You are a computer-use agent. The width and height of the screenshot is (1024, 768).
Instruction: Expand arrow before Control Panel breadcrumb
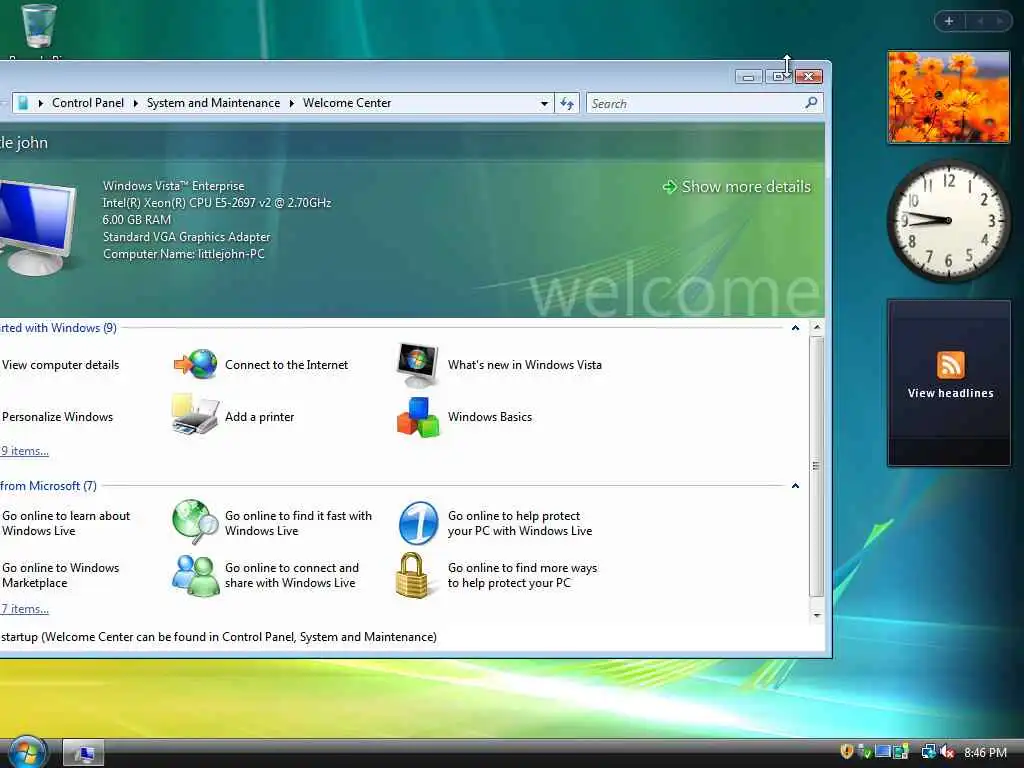click(40, 103)
